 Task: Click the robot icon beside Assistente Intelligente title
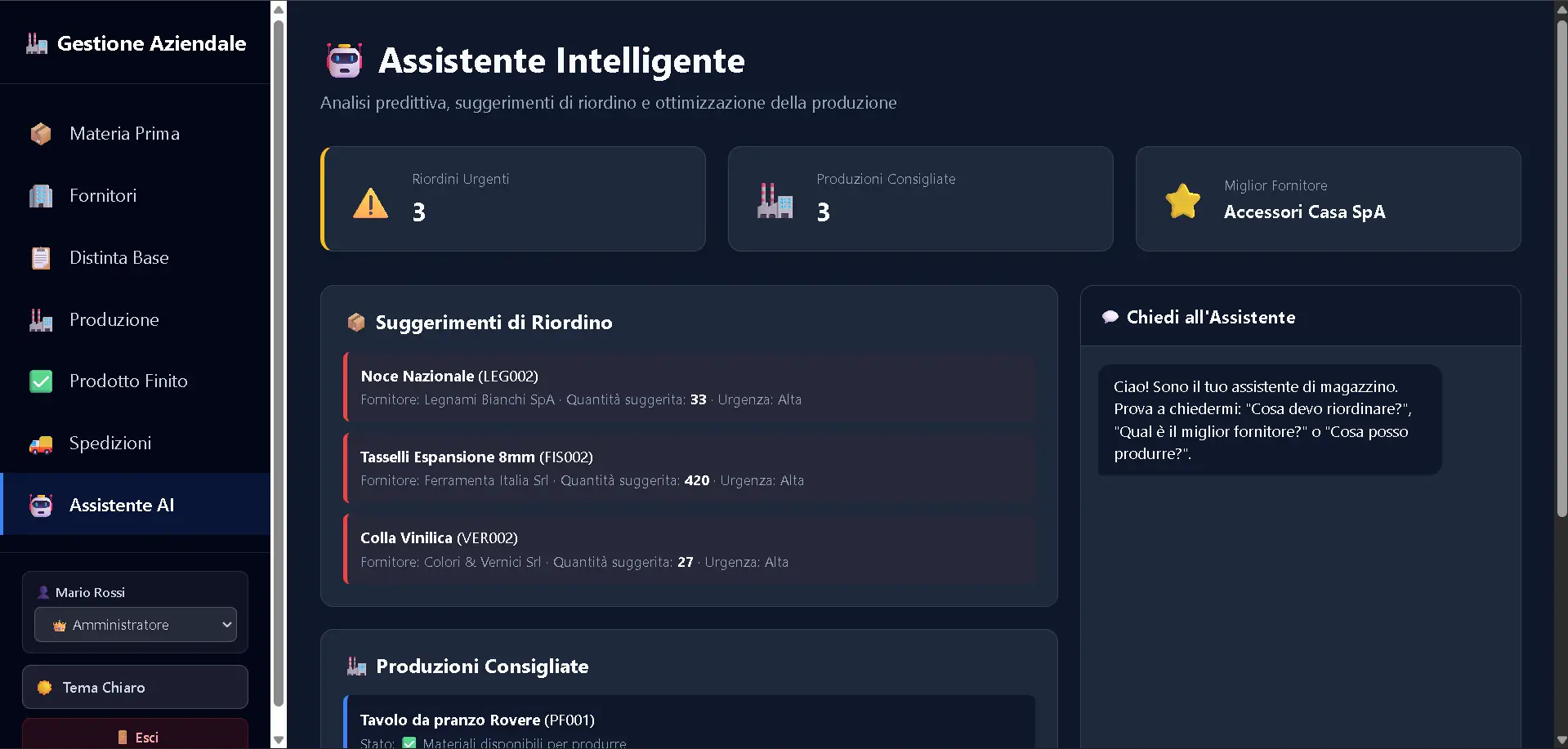(x=344, y=60)
